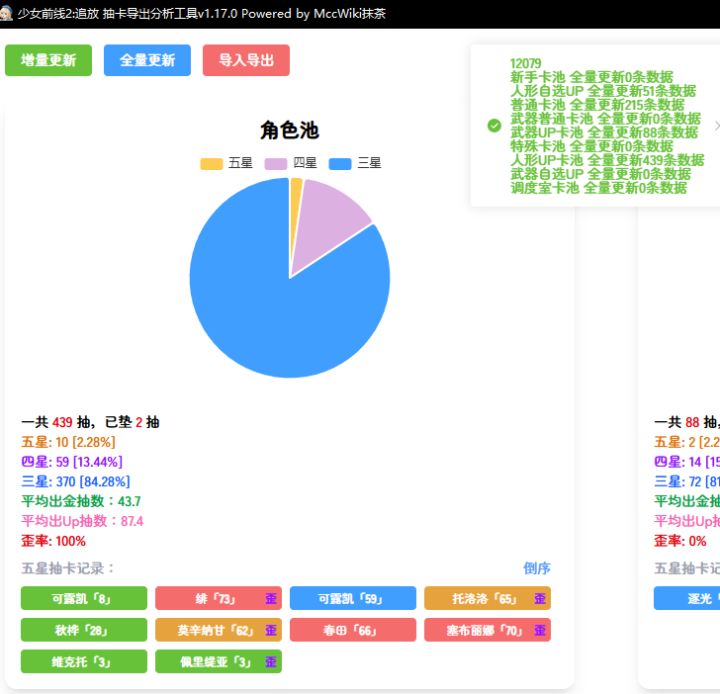
Task: Click the app avatar icon in title bar
Action: click(6, 13)
